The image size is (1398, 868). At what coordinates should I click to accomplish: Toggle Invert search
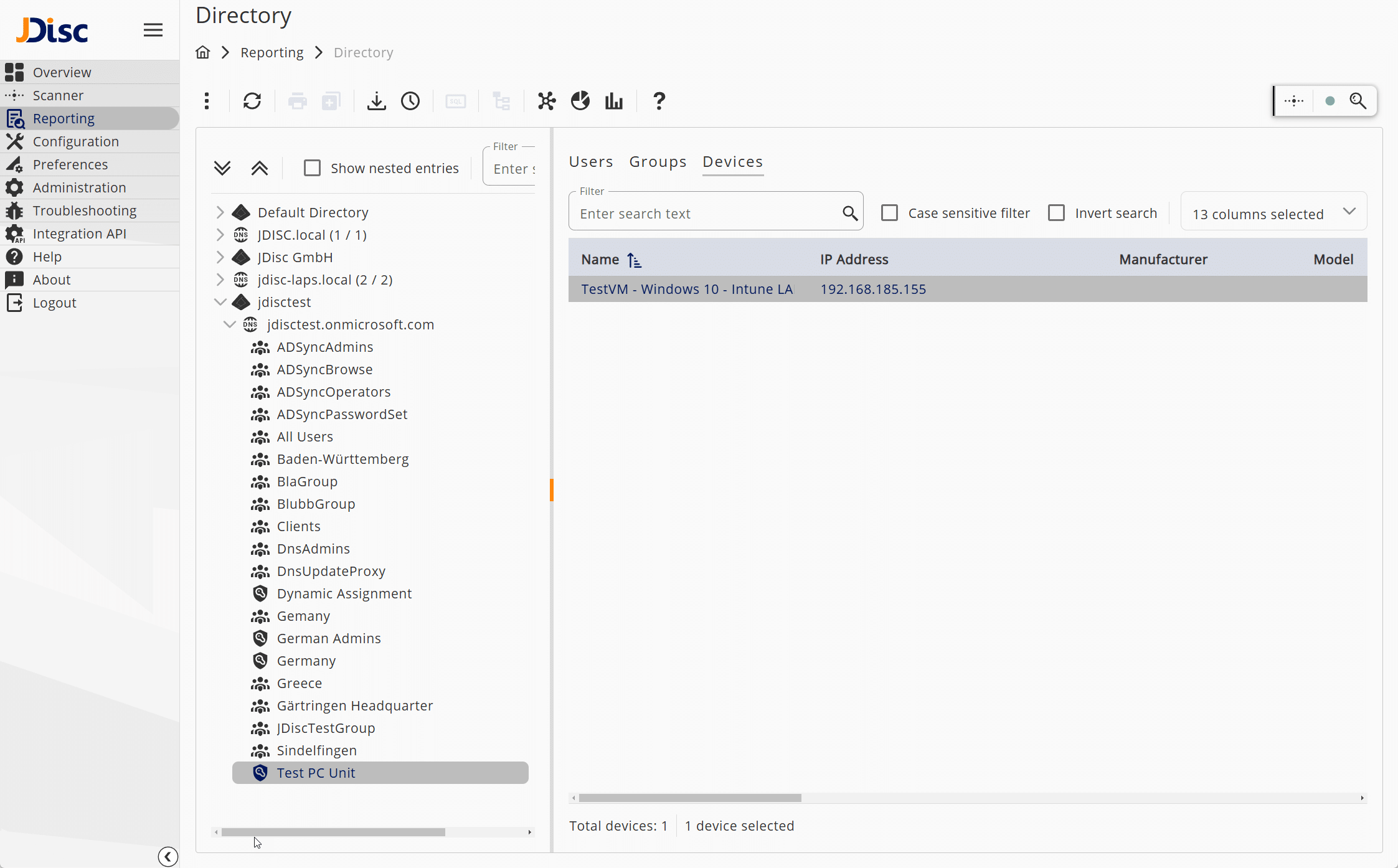[x=1057, y=212]
